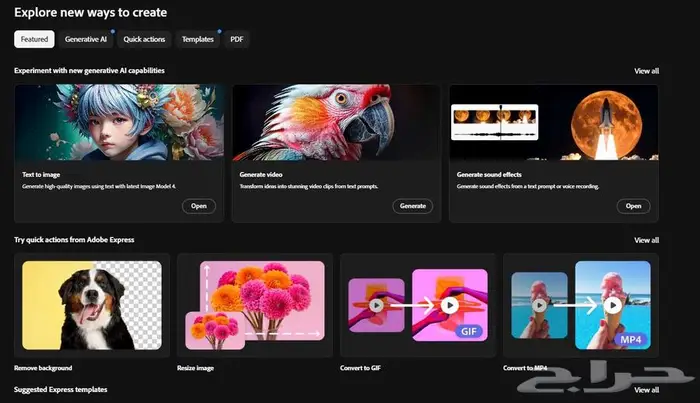Click the Text to image anime girl thumbnail
This screenshot has height=403, width=700.
[x=119, y=122]
